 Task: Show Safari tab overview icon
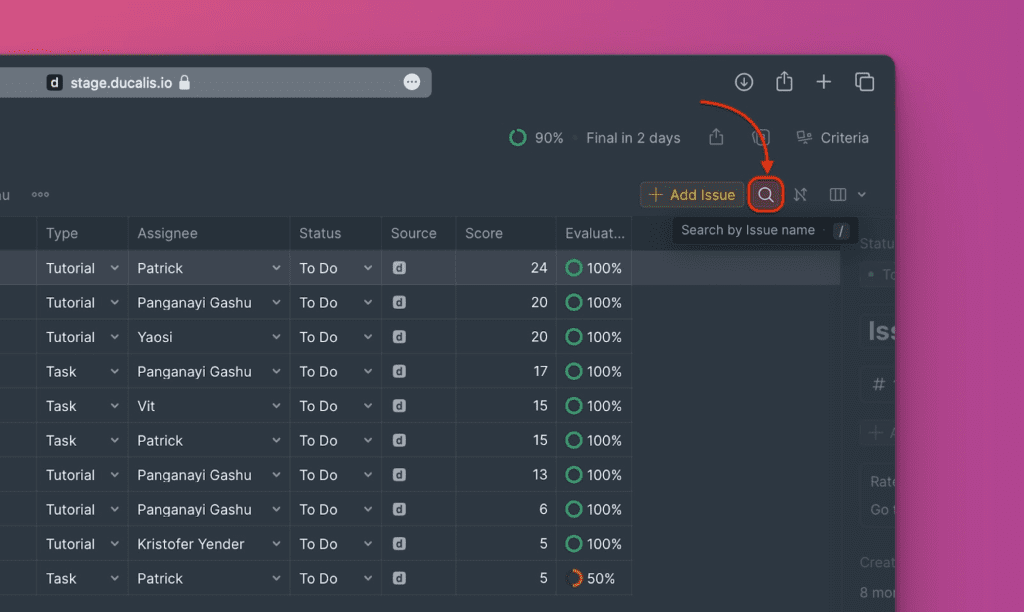(x=864, y=82)
